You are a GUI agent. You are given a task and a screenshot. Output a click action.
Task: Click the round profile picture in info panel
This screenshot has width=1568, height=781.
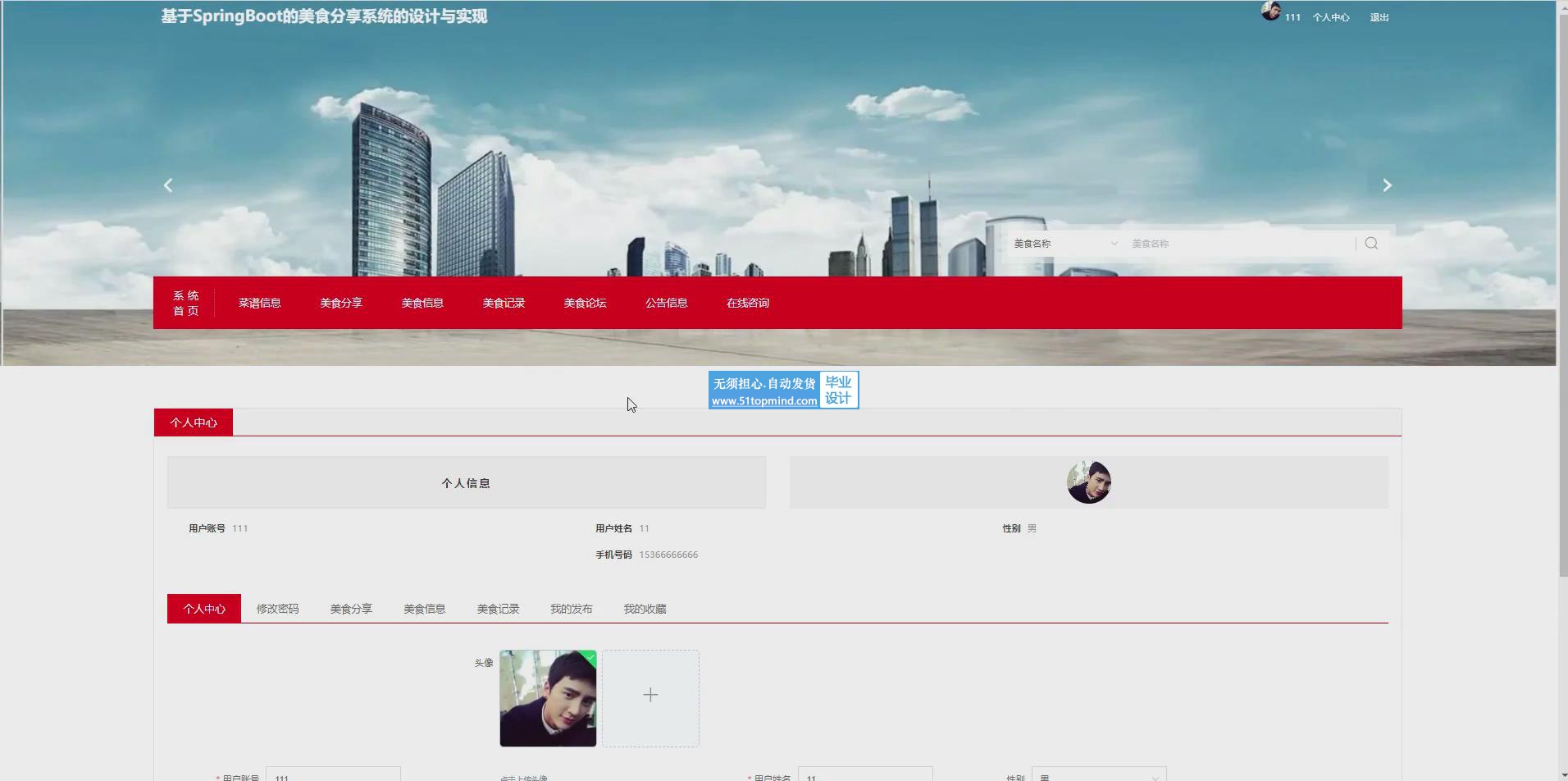point(1088,482)
